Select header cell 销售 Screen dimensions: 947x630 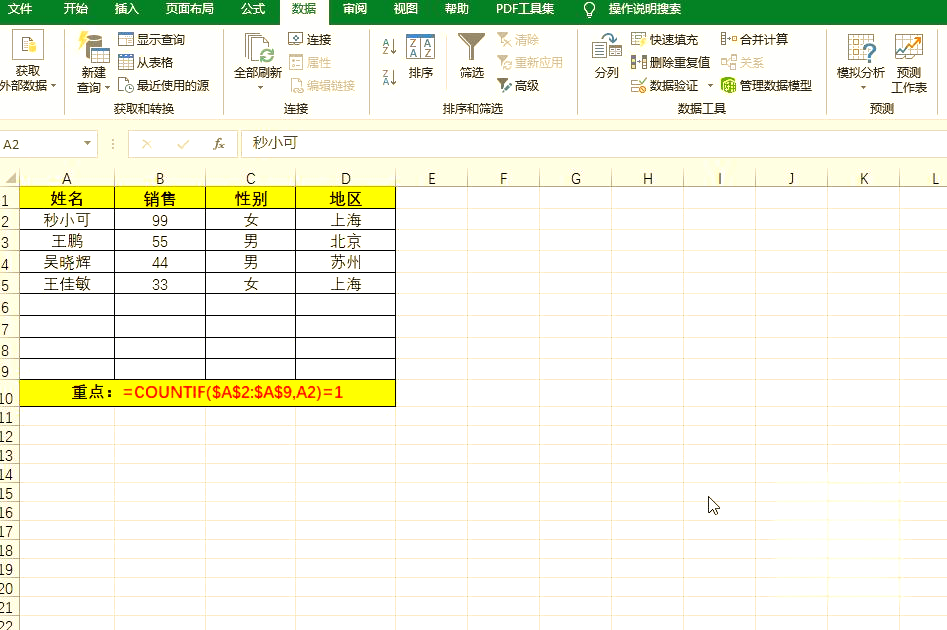coord(160,198)
